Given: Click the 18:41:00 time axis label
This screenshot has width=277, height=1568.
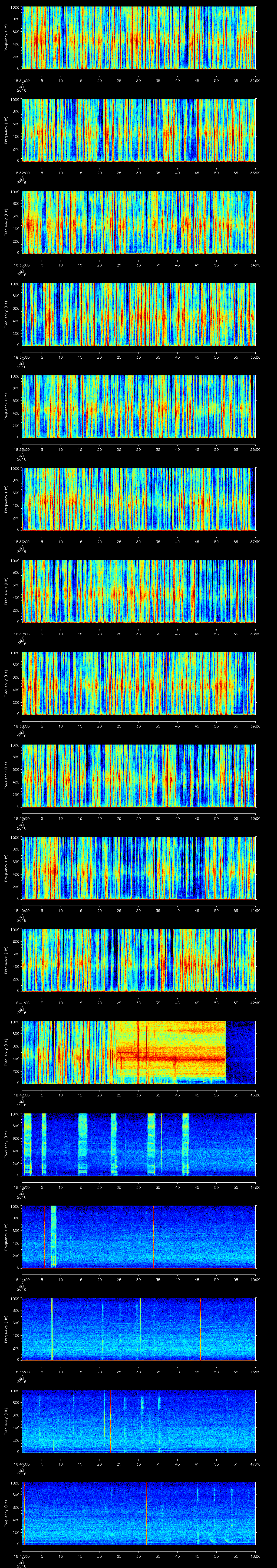Looking at the screenshot, I should 21,1003.
